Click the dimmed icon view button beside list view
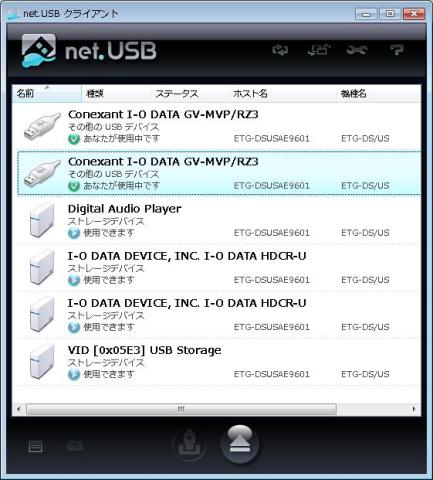The height and width of the screenshot is (480, 433). 75,446
